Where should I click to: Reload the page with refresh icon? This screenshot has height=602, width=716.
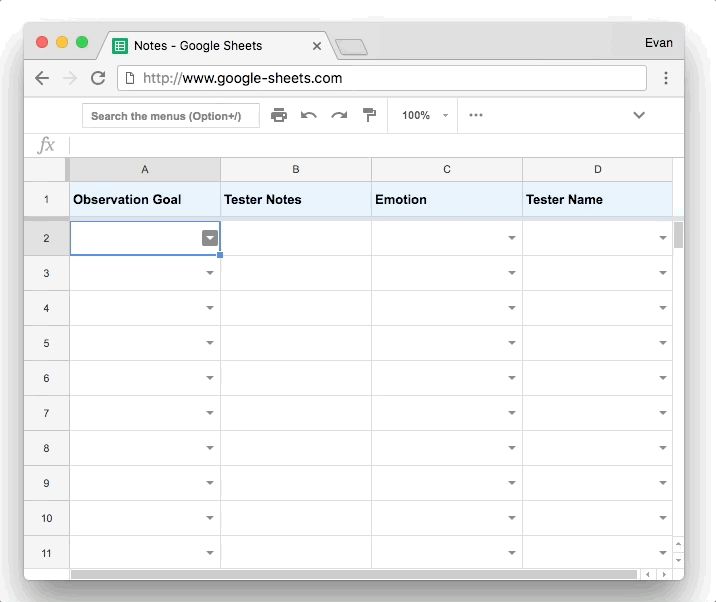98,78
